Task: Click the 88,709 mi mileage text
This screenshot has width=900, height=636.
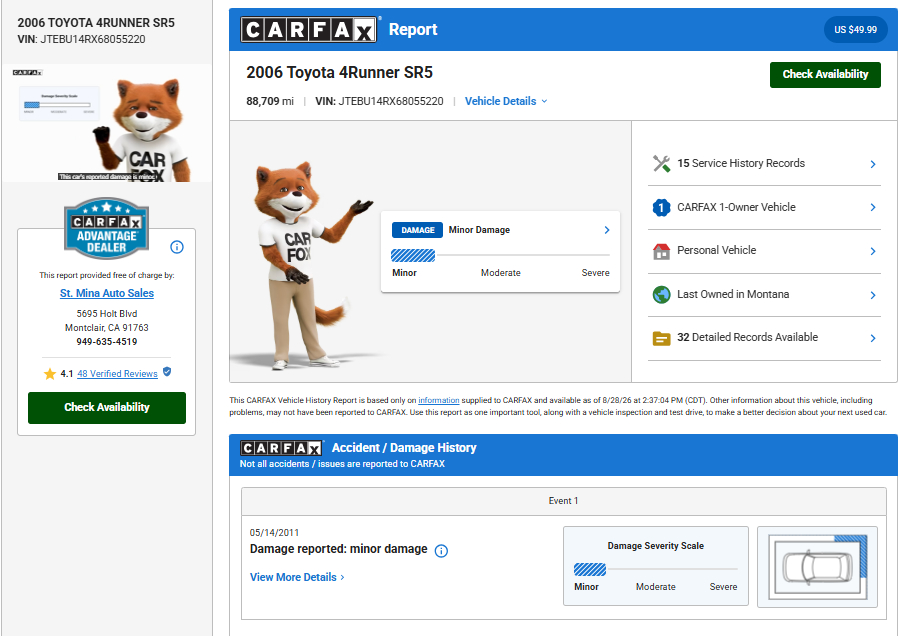Action: [x=270, y=101]
